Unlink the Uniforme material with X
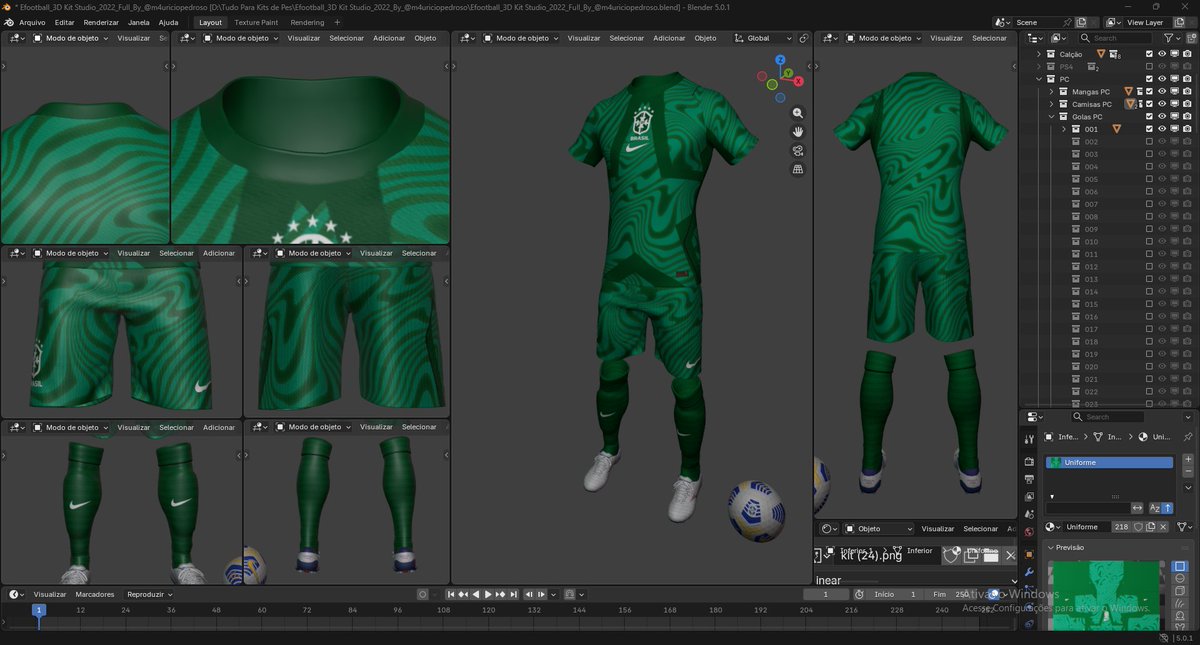Viewport: 1200px width, 645px height. [x=1163, y=527]
